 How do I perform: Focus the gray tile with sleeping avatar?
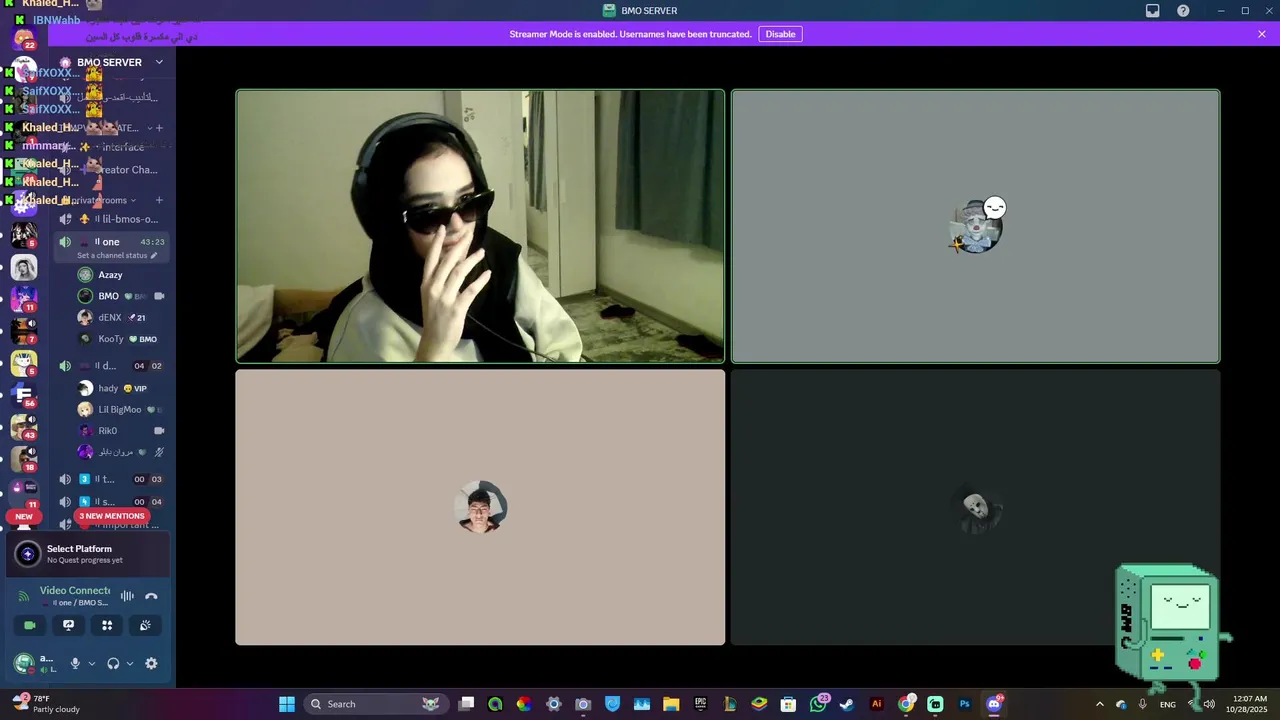coord(975,226)
